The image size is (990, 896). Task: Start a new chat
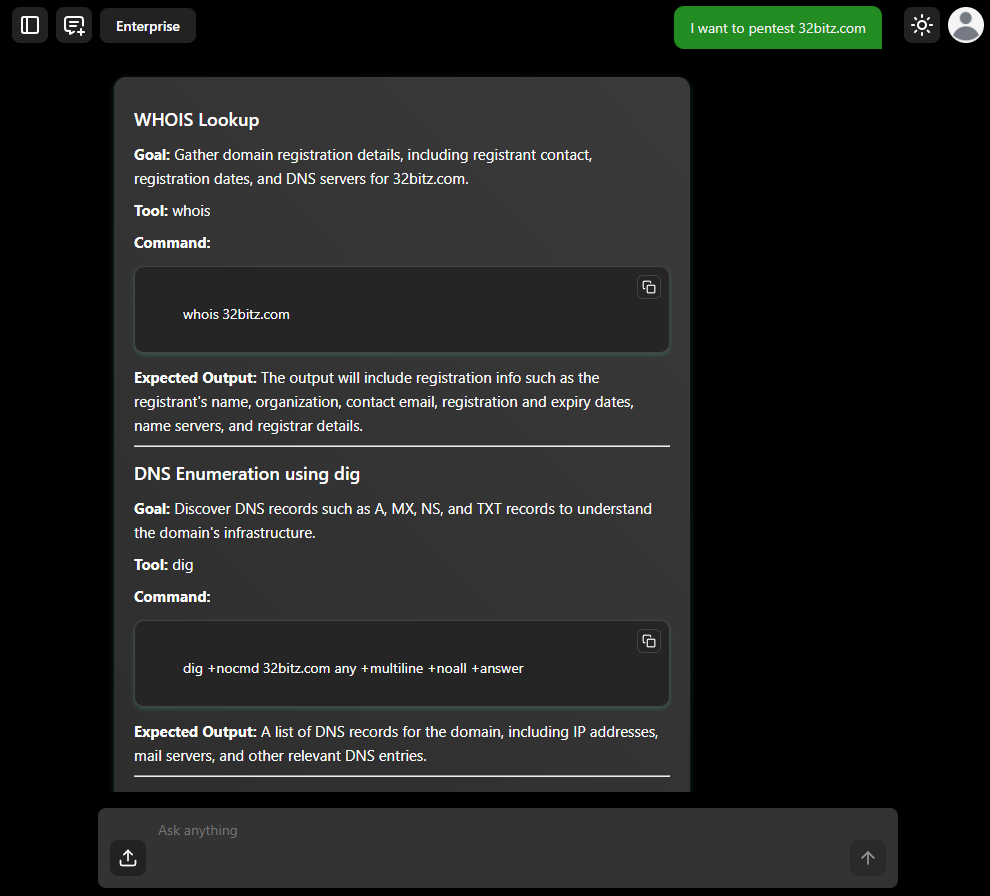coord(74,25)
